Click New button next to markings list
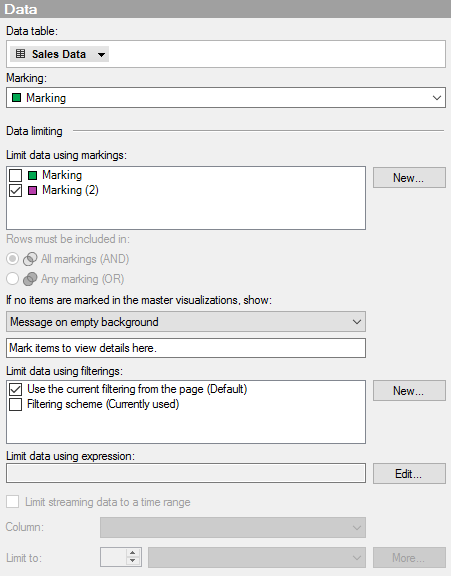Screen dimensions: 451x576 (x=409, y=178)
